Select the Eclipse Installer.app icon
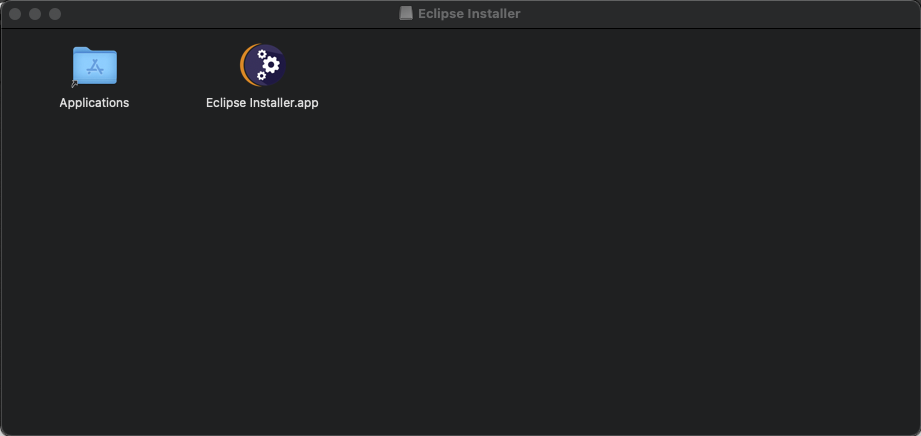This screenshot has height=436, width=921. click(x=263, y=65)
